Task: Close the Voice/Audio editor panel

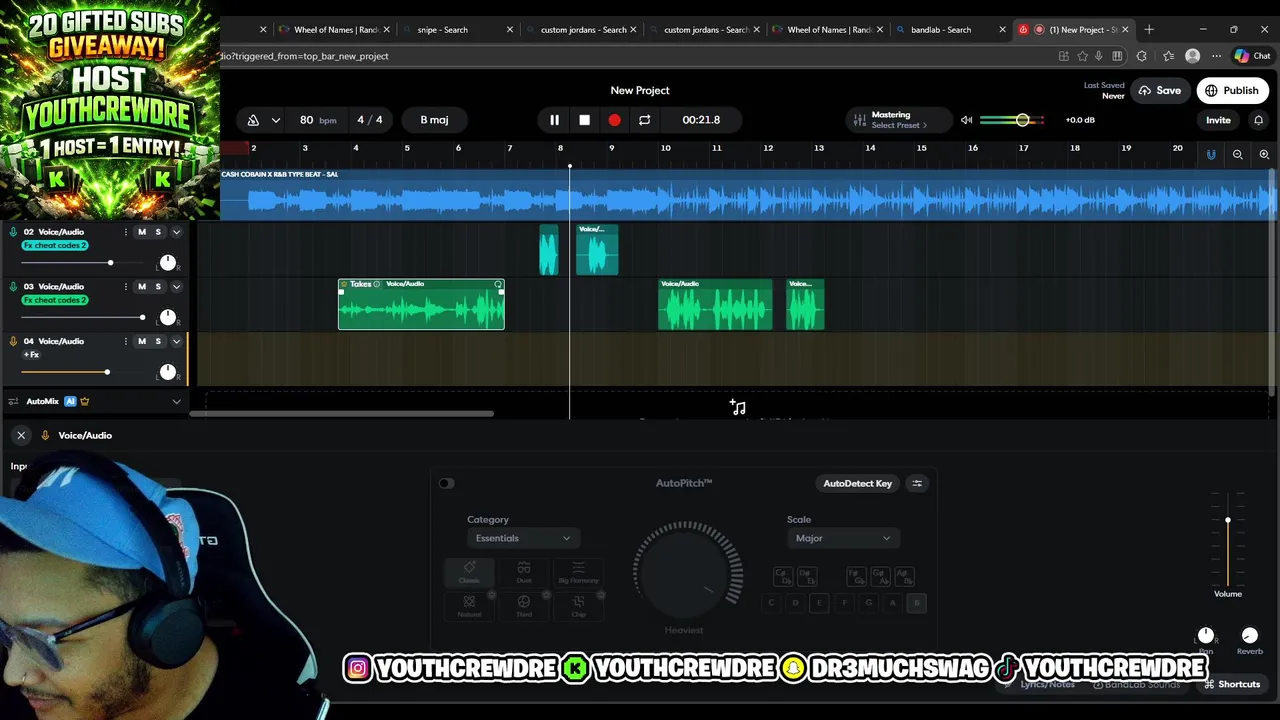Action: point(21,436)
